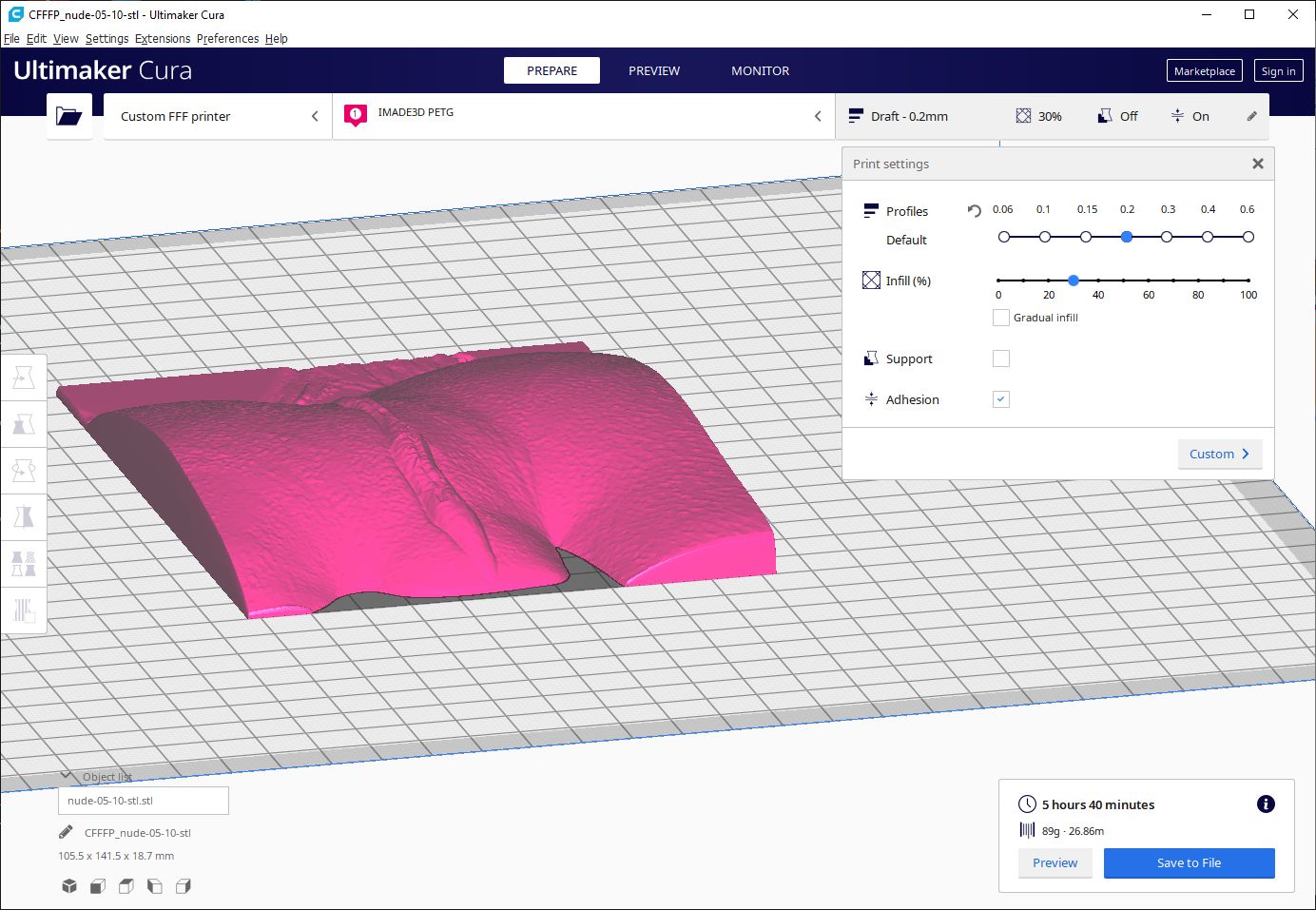Switch to left side view icon
Viewport: 1316px width, 910px height.
tap(154, 886)
